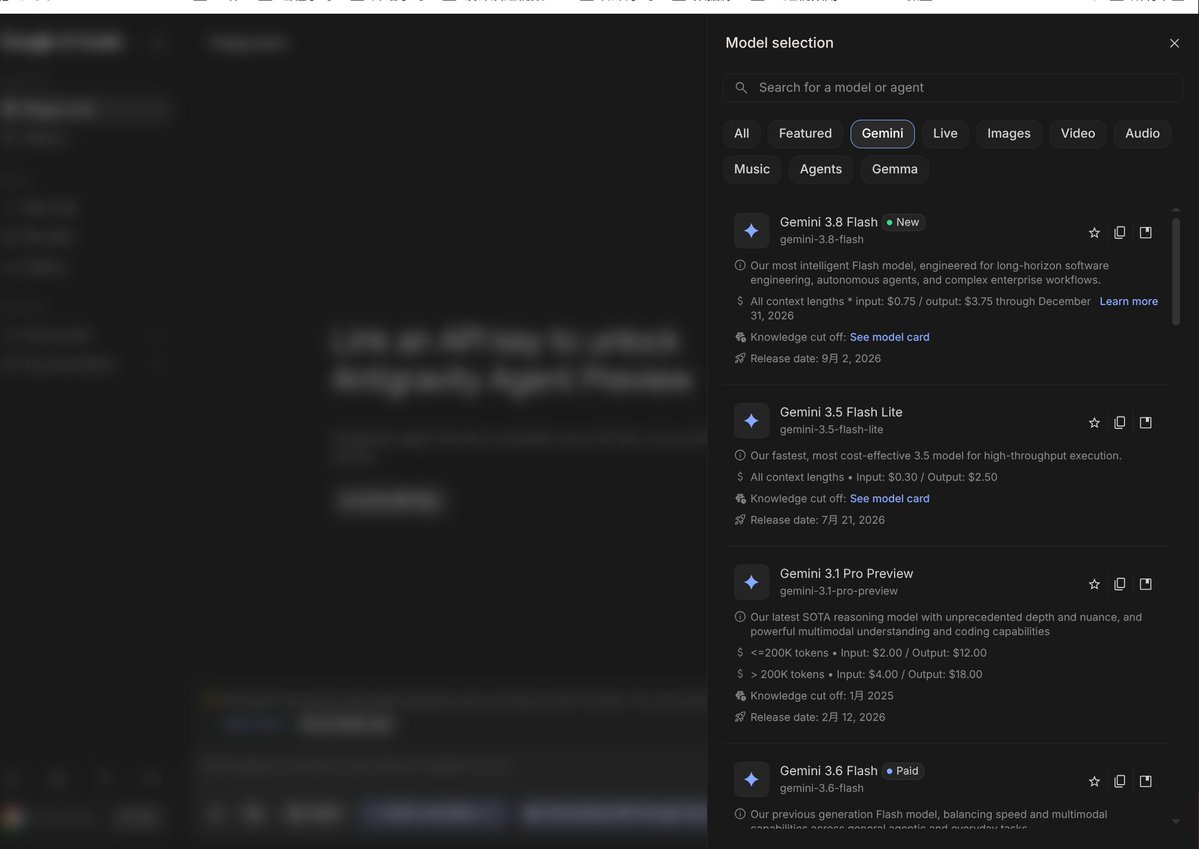The image size is (1199, 849).
Task: Click the Release date: 7月 21, 2026 text
Action: coord(817,519)
